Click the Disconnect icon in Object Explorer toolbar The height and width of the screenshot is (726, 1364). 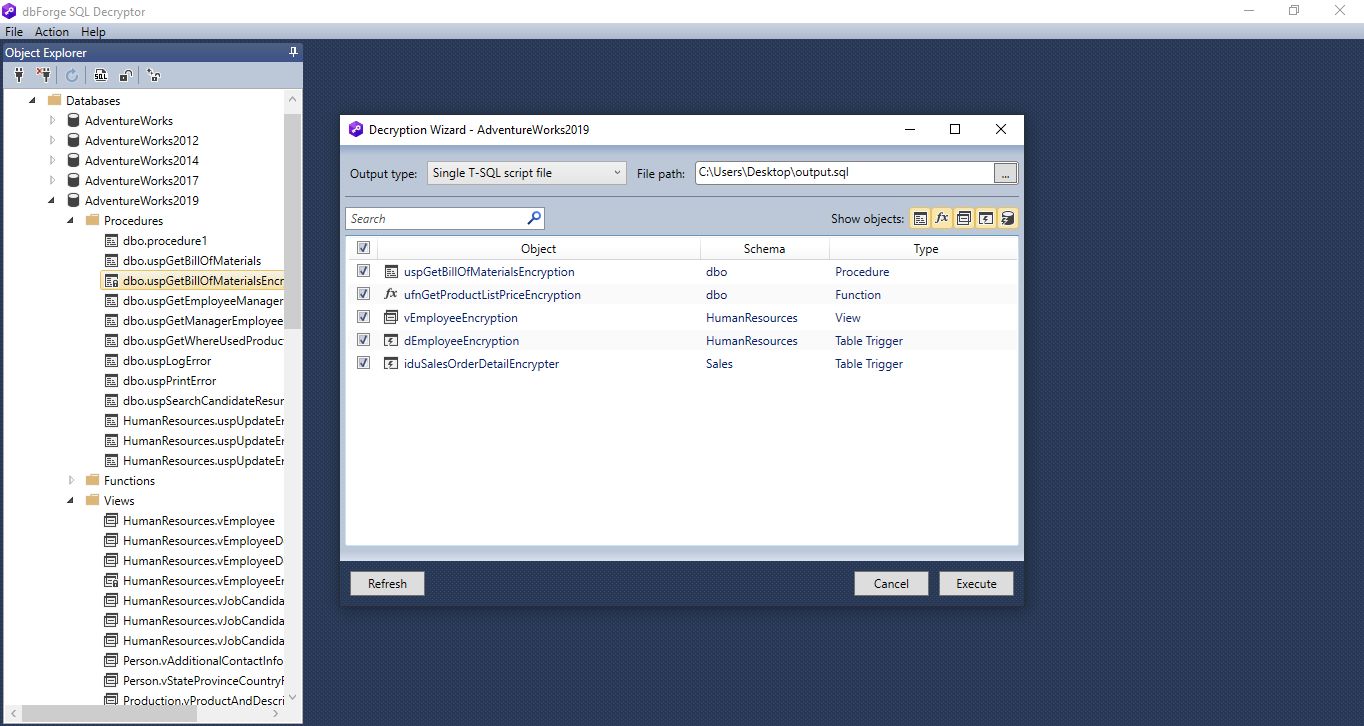pyautogui.click(x=43, y=75)
